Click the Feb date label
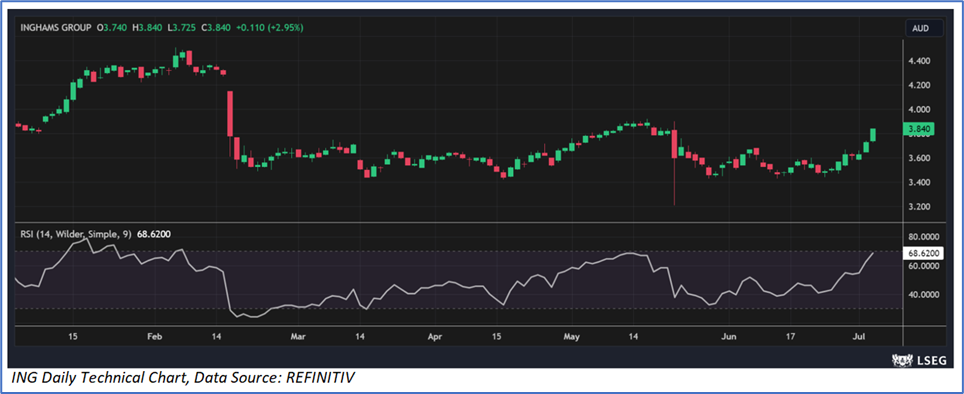Image resolution: width=964 pixels, height=394 pixels. pyautogui.click(x=155, y=336)
